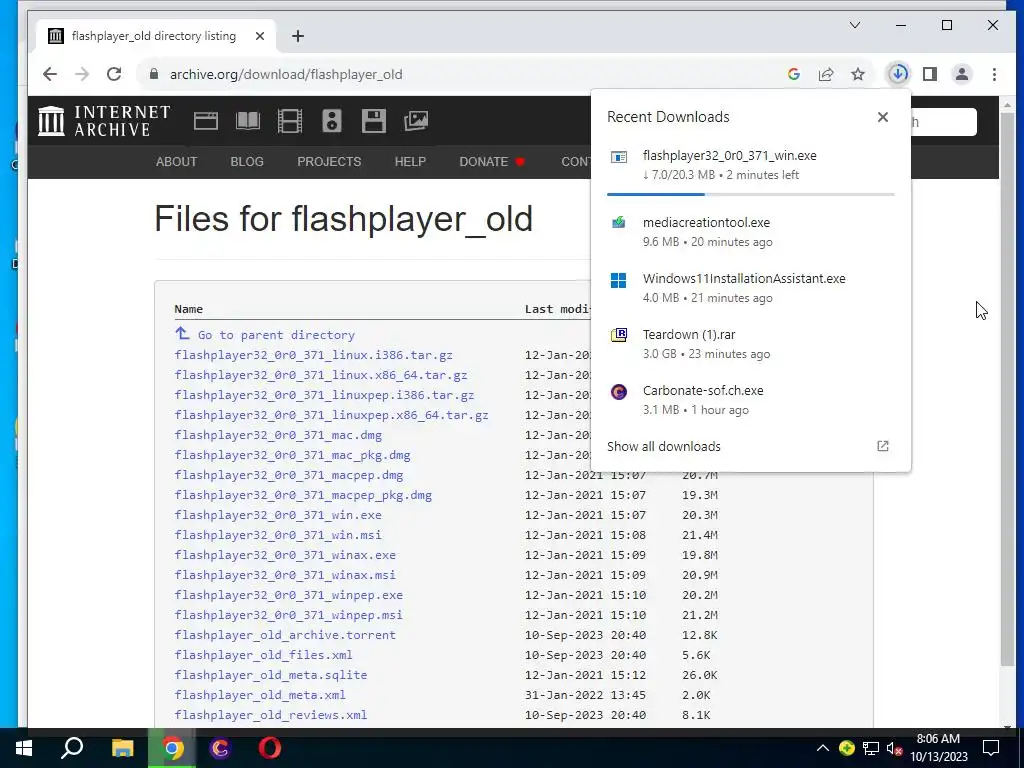Viewport: 1024px width, 768px height.
Task: Click the Google icon in address bar
Action: [793, 74]
